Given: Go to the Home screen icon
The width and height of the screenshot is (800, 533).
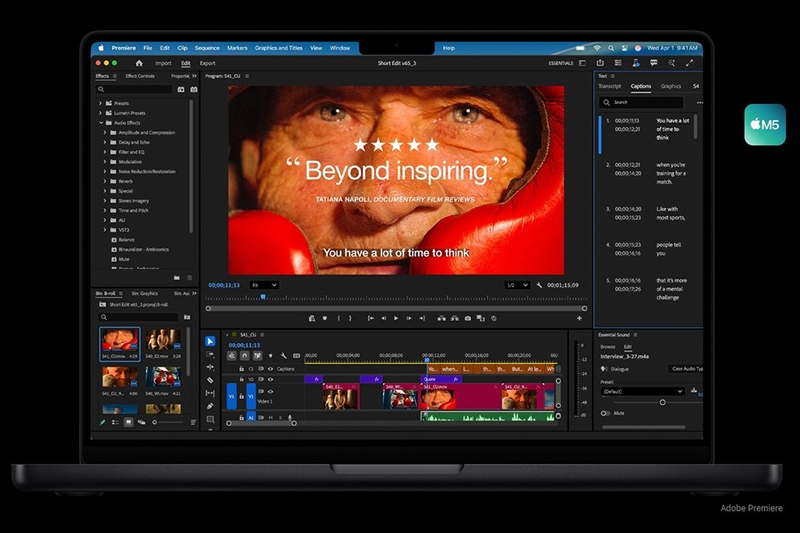Looking at the screenshot, I should pos(139,63).
